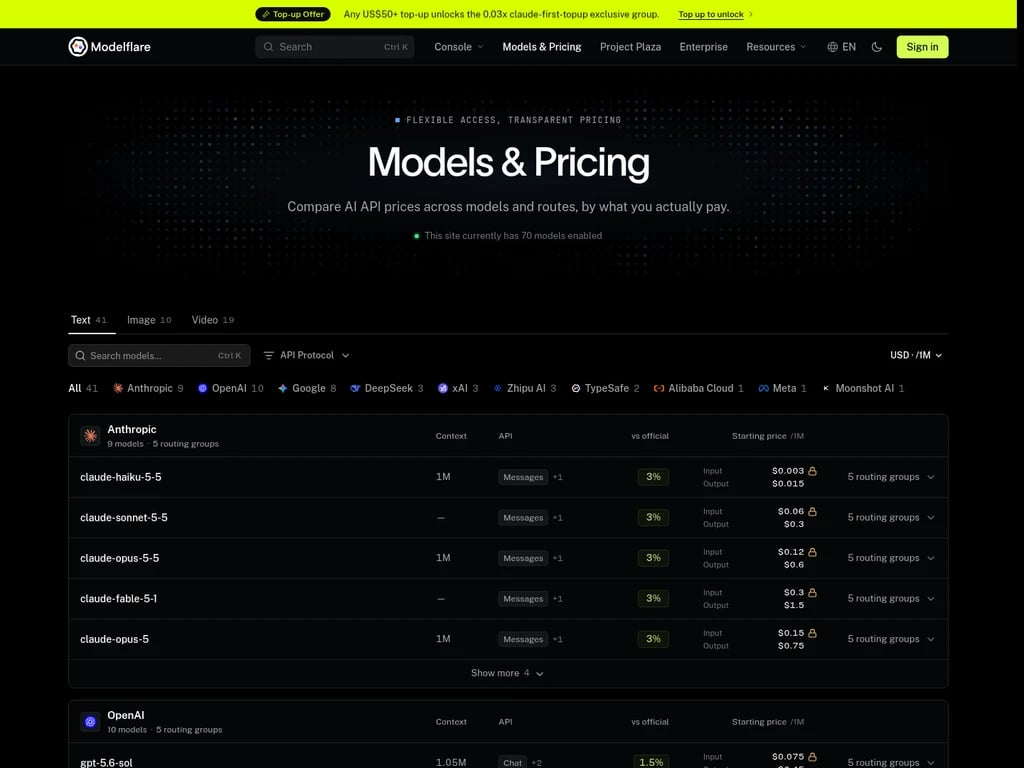The width and height of the screenshot is (1024, 768).
Task: Click Messages API tag for claude-haiku-5-5
Action: pos(523,477)
